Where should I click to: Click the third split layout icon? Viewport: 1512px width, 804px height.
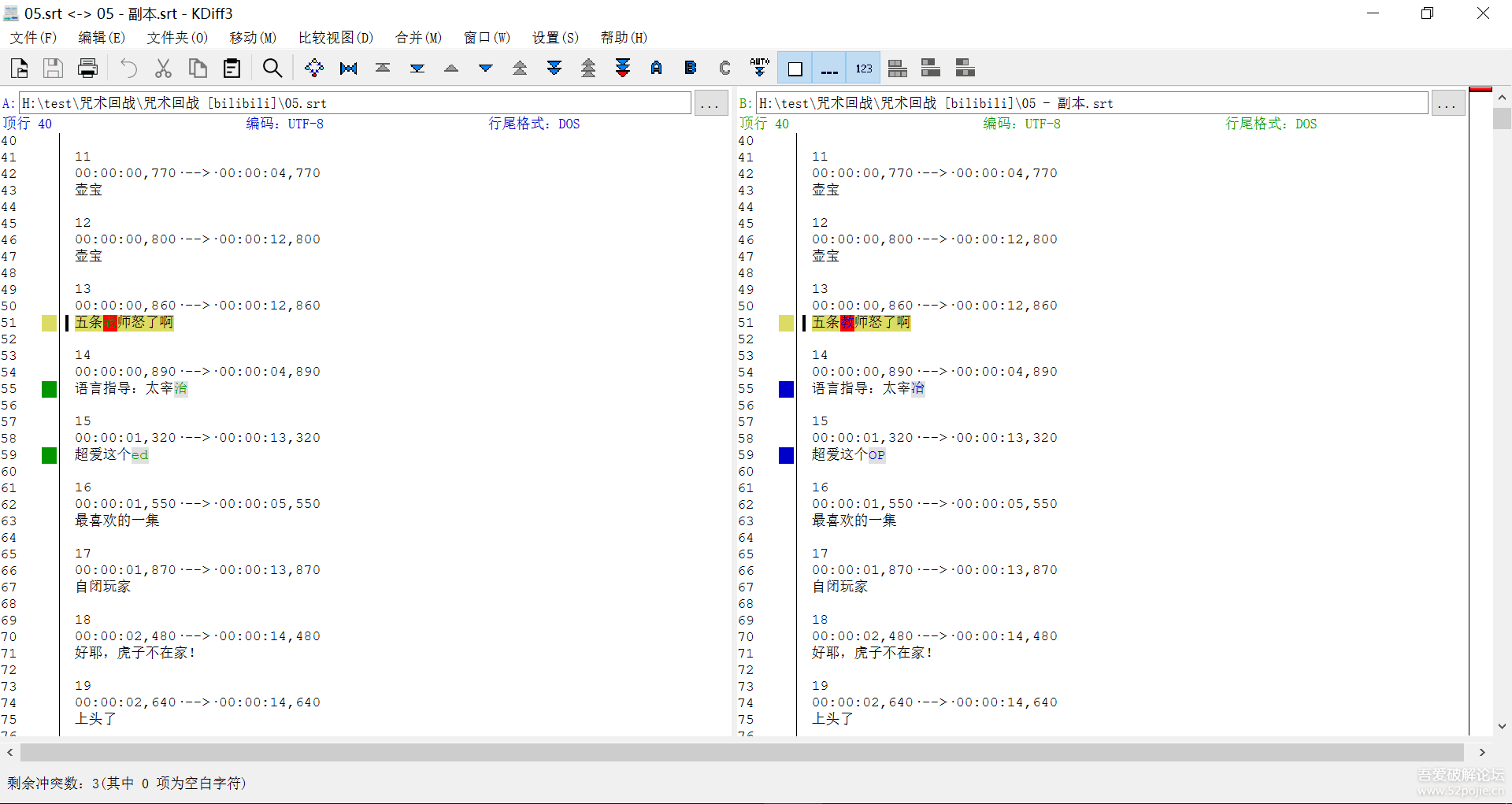tap(965, 69)
